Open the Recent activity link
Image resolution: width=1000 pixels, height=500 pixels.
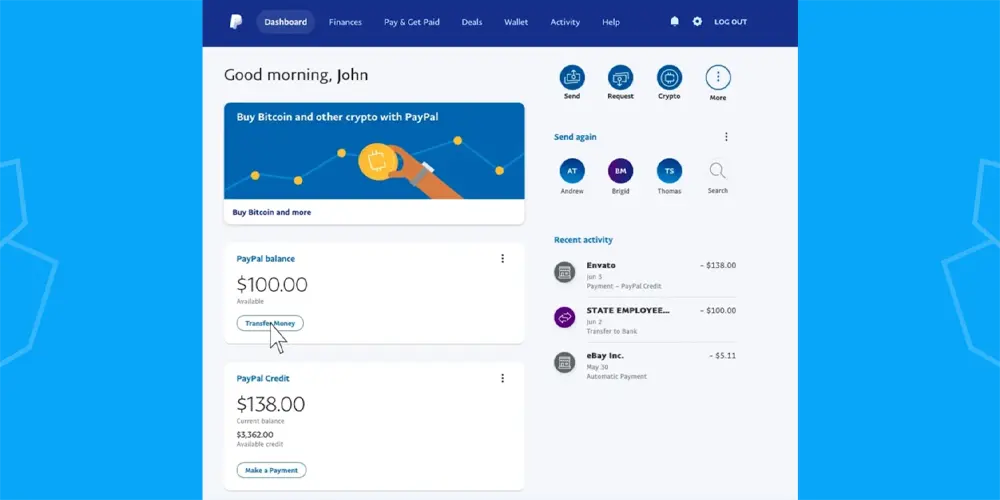(583, 240)
